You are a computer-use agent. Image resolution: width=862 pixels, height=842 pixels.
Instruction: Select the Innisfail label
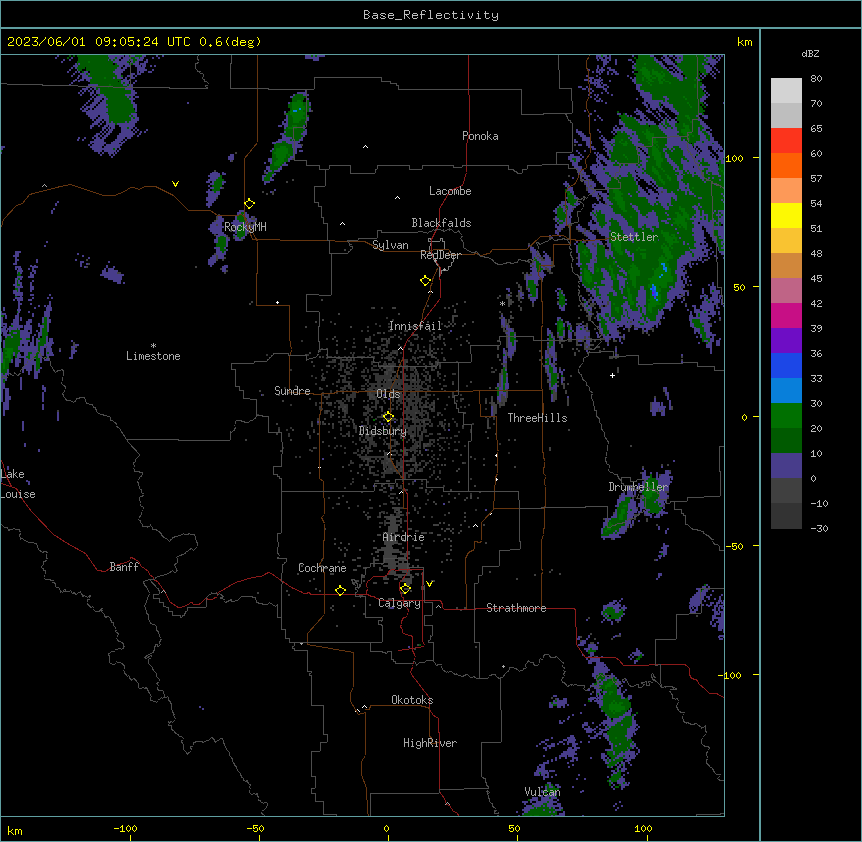[x=415, y=326]
